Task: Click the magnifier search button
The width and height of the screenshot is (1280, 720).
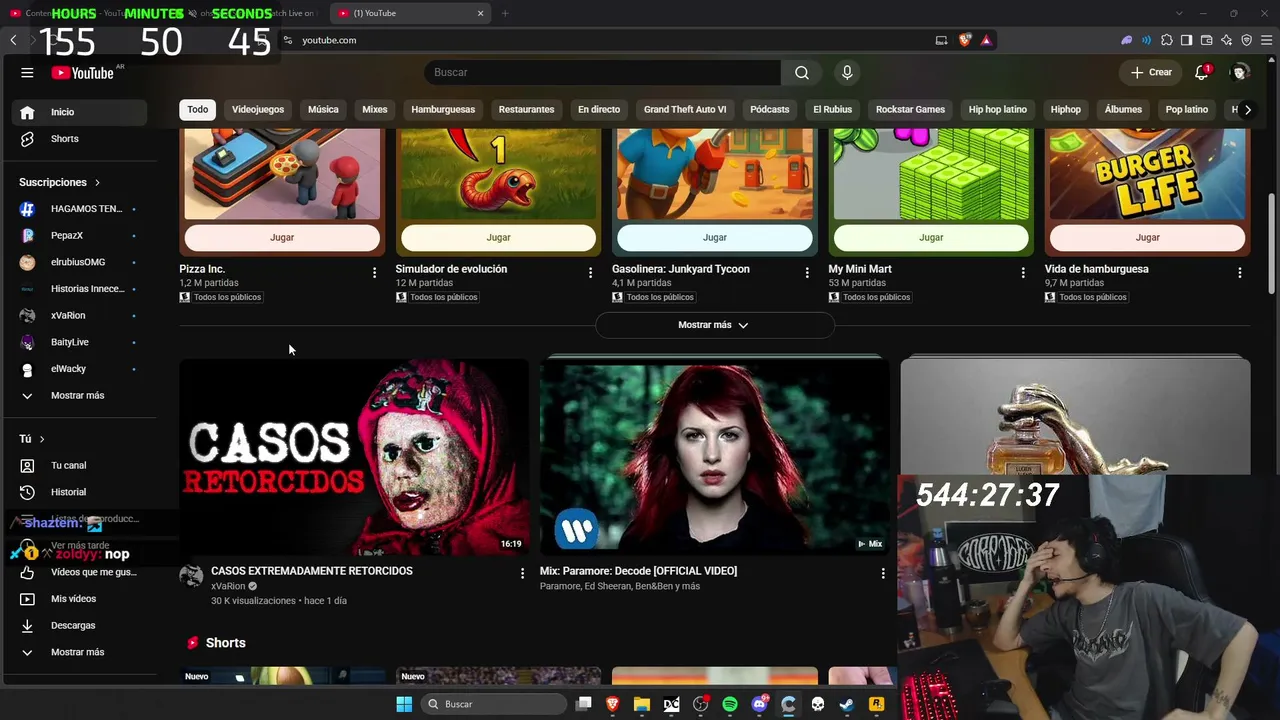Action: 802,73
